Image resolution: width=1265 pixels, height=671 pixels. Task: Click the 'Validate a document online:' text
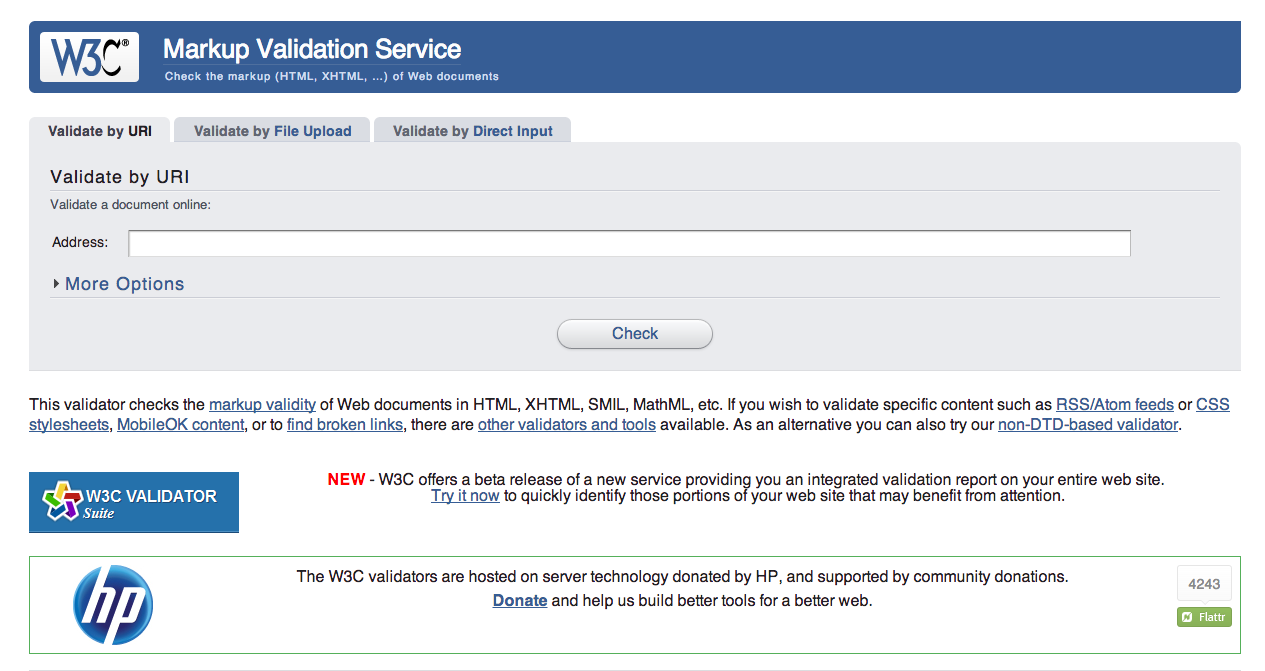click(131, 205)
